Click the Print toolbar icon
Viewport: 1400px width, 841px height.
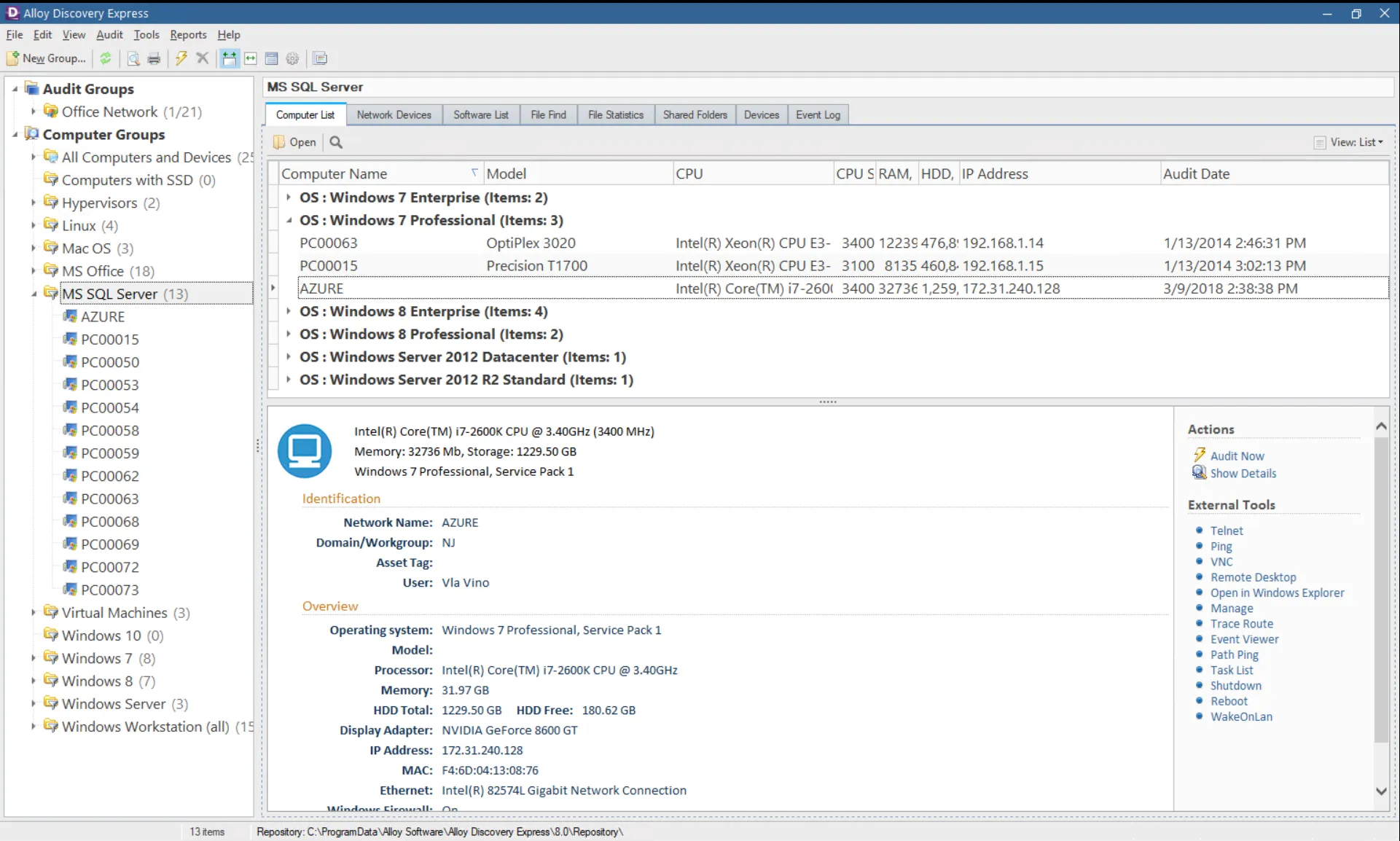(154, 58)
